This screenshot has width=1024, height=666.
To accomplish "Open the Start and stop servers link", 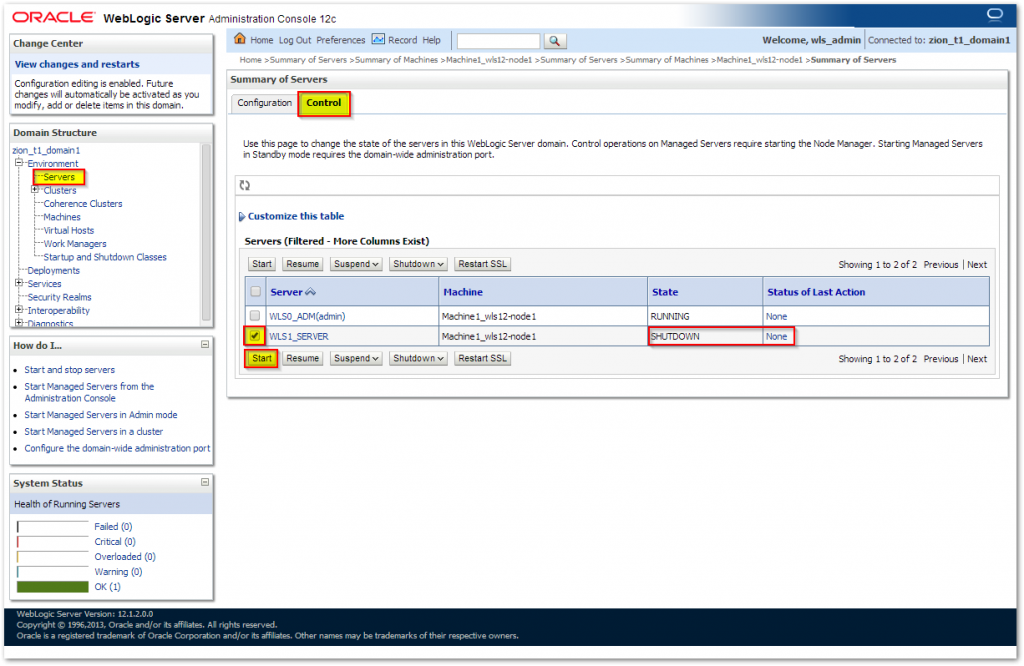I will (69, 369).
